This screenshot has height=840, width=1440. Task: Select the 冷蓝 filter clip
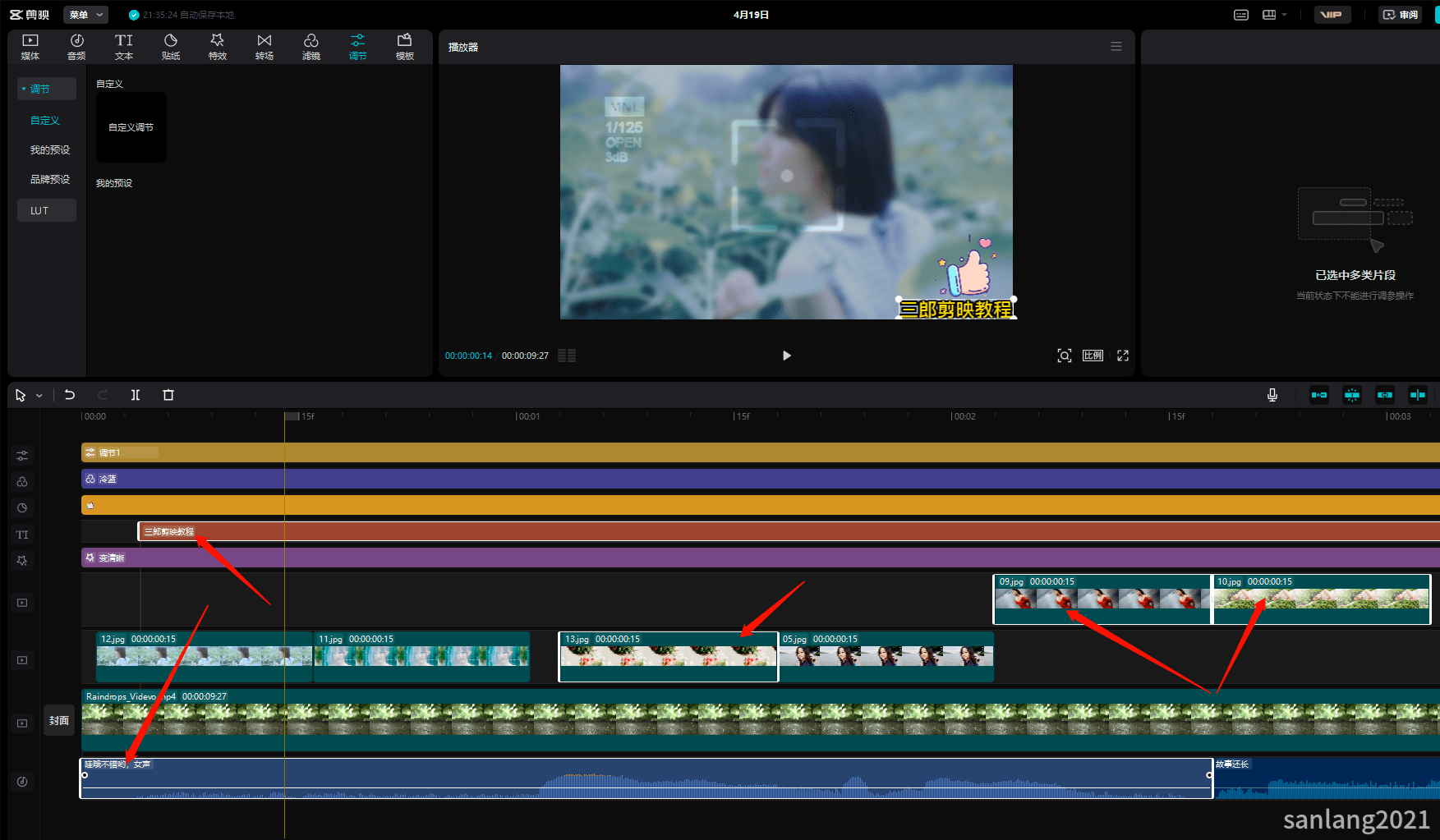coord(760,479)
